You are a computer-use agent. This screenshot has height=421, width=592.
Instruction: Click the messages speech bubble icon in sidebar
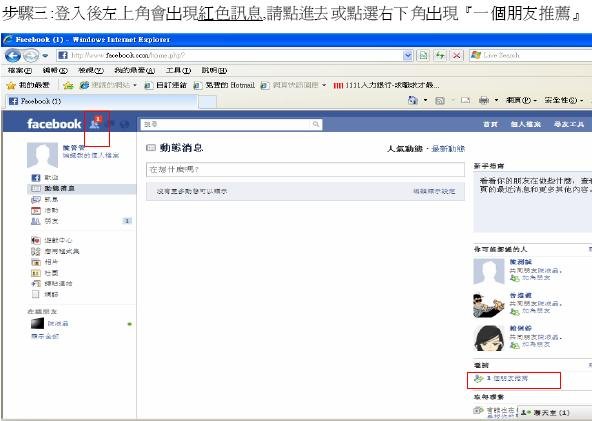35,199
